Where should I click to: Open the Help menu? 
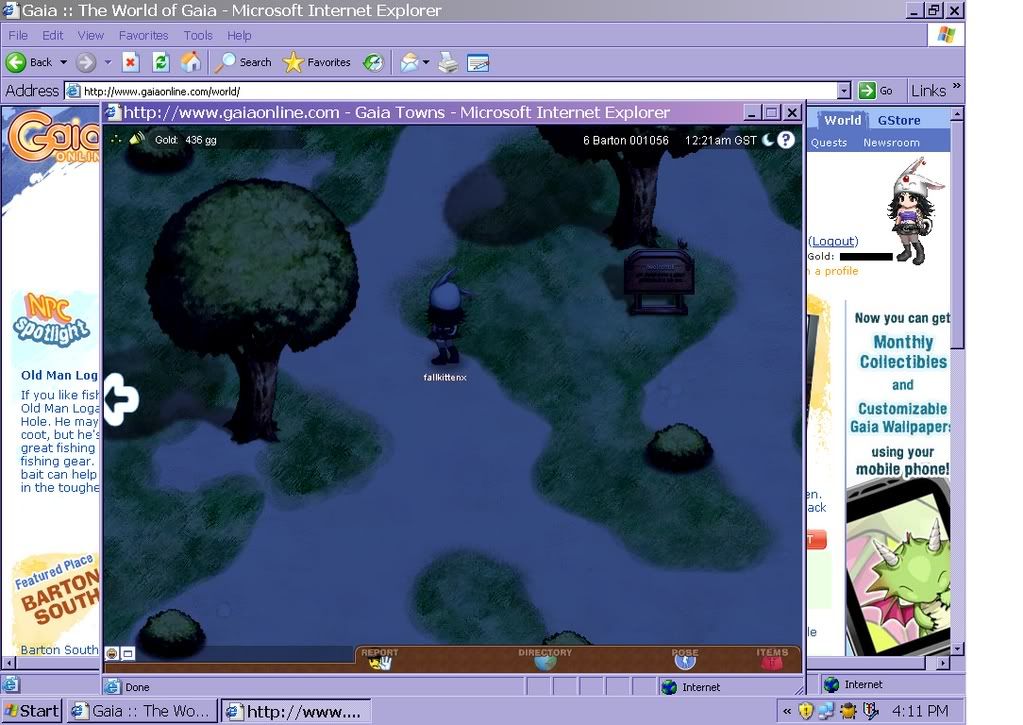(239, 35)
